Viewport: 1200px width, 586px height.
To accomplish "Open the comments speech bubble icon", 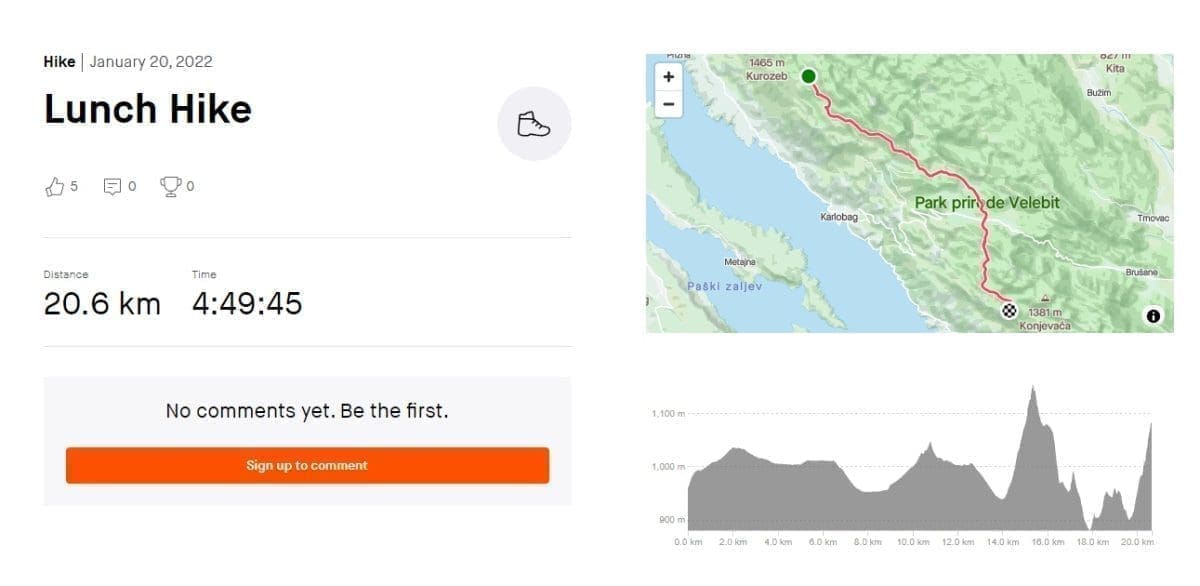I will (x=113, y=186).
